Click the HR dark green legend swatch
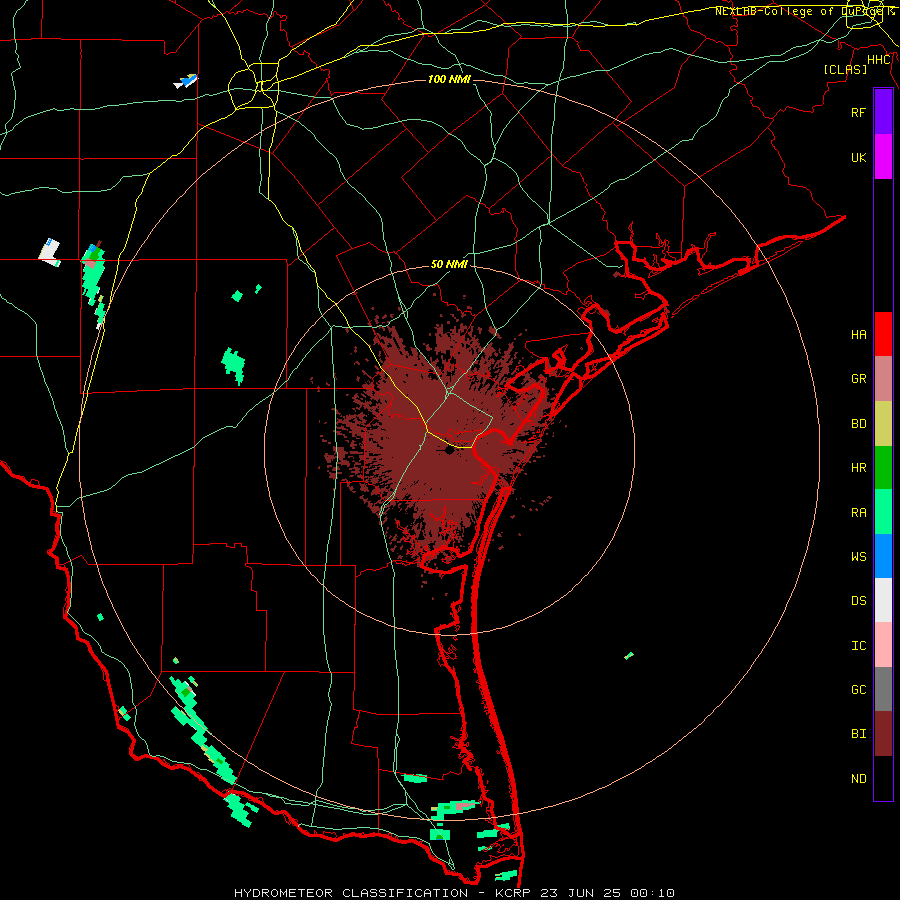The width and height of the screenshot is (900, 900). [883, 468]
